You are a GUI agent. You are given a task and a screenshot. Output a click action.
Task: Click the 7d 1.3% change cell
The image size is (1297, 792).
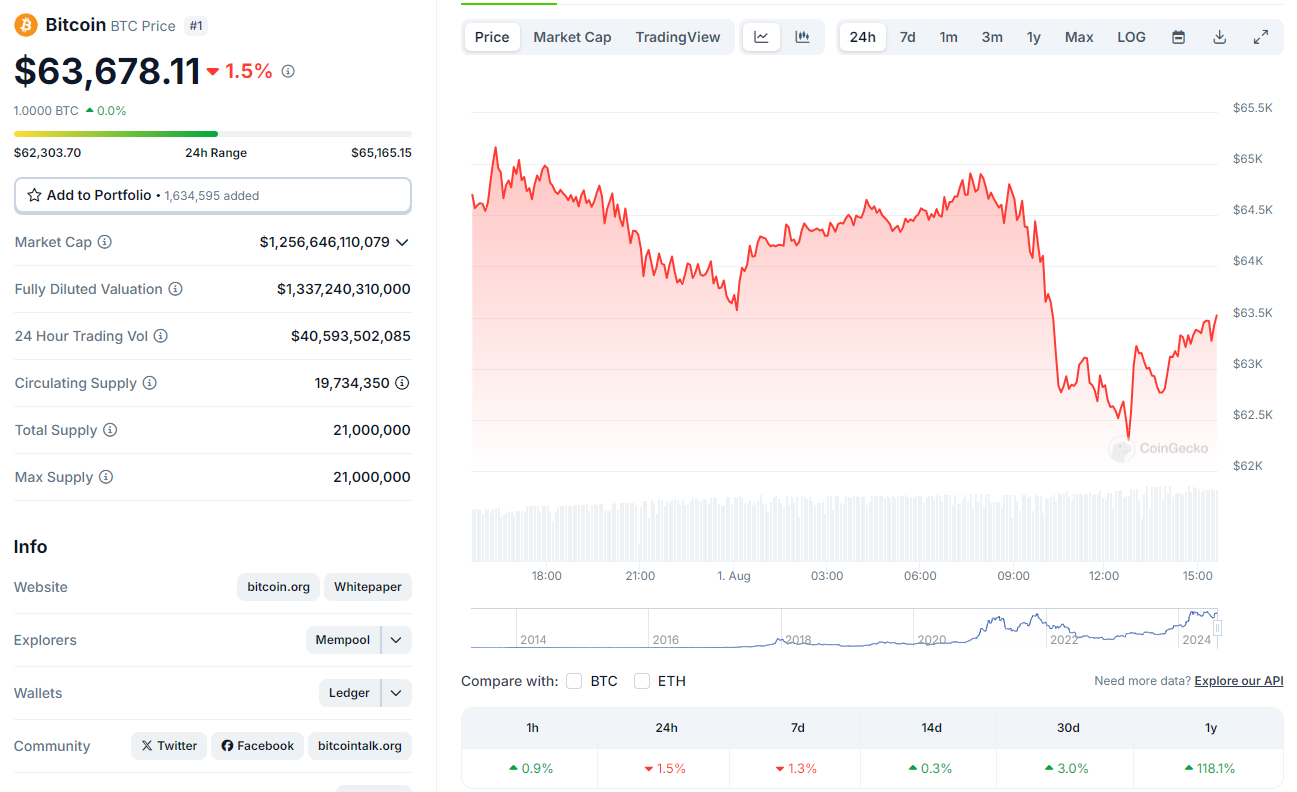coord(797,768)
